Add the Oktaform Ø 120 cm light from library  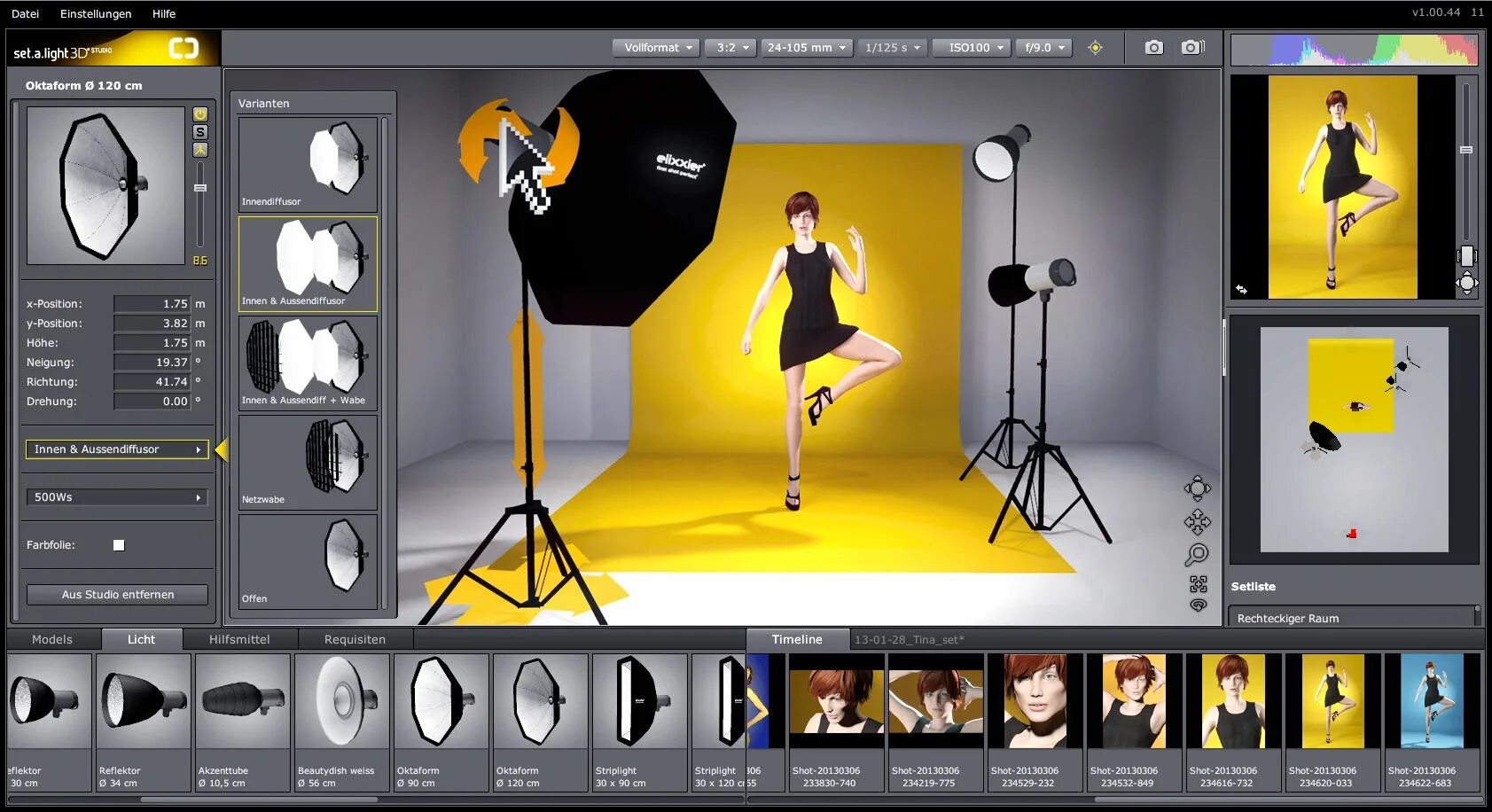pyautogui.click(x=541, y=722)
